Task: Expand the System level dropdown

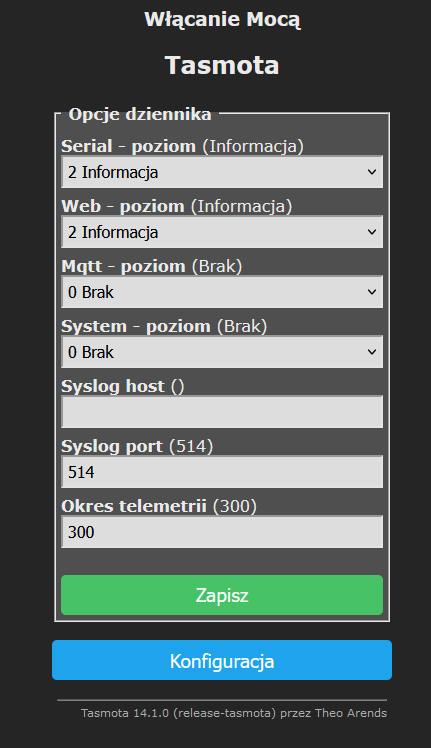Action: [222, 352]
